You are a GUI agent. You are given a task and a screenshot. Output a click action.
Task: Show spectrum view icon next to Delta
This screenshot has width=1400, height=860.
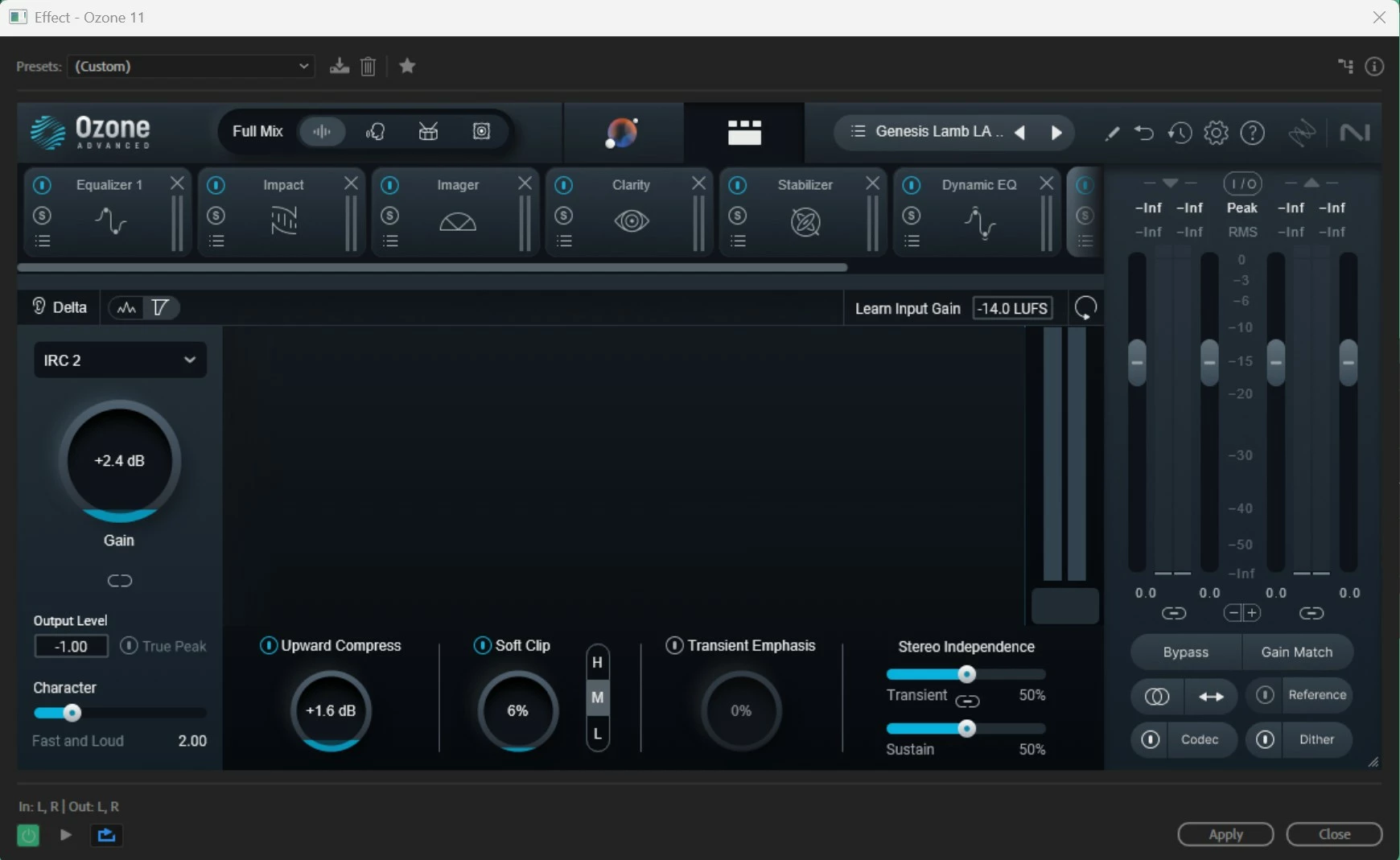click(126, 307)
